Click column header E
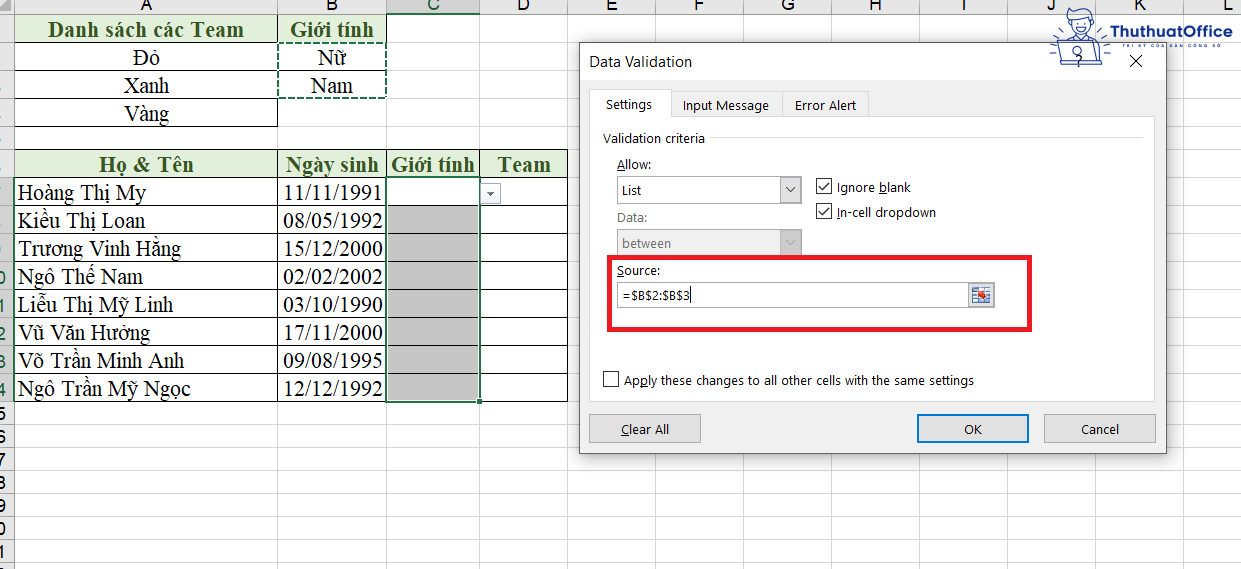Viewport: 1241px width, 569px height. [x=612, y=6]
